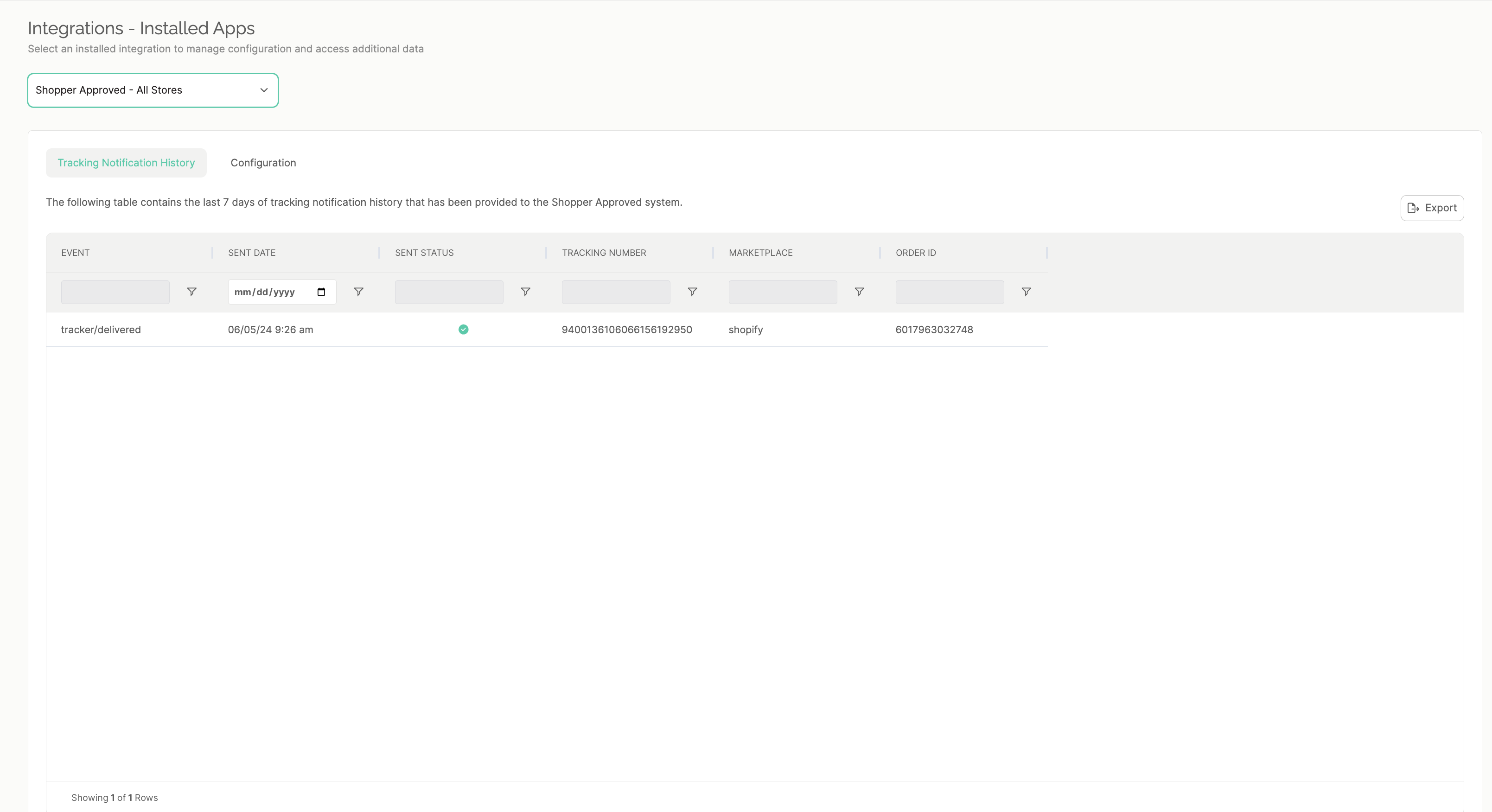This screenshot has height=812, width=1492.
Task: Open the Shopper Approved - All Stores dropdown
Action: click(153, 90)
